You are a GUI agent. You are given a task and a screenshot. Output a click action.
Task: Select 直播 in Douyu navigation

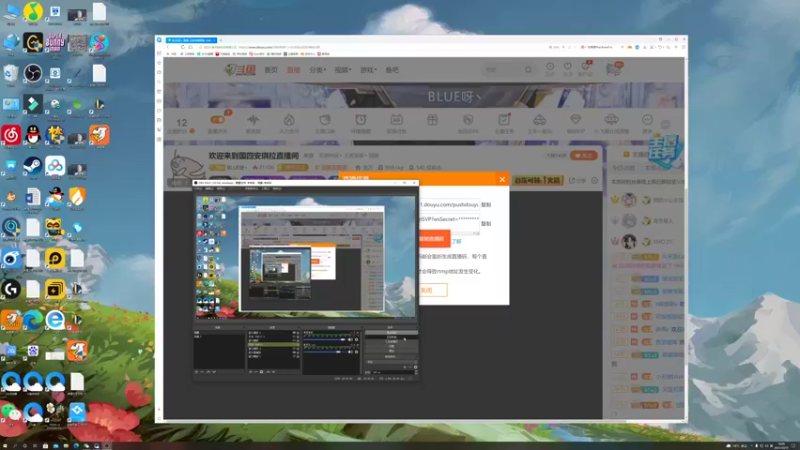point(293,70)
